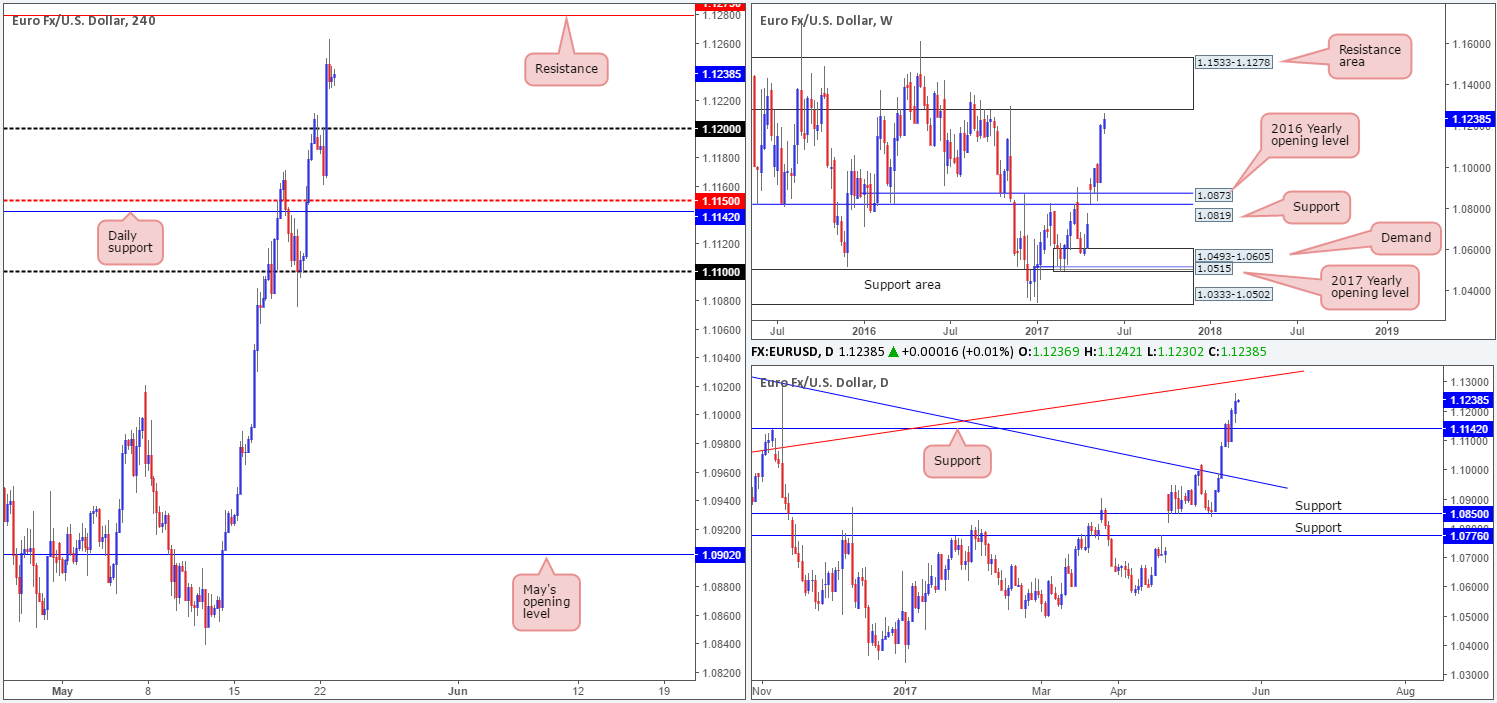
Task: Click the 1.09020 price label
Action: (719, 554)
